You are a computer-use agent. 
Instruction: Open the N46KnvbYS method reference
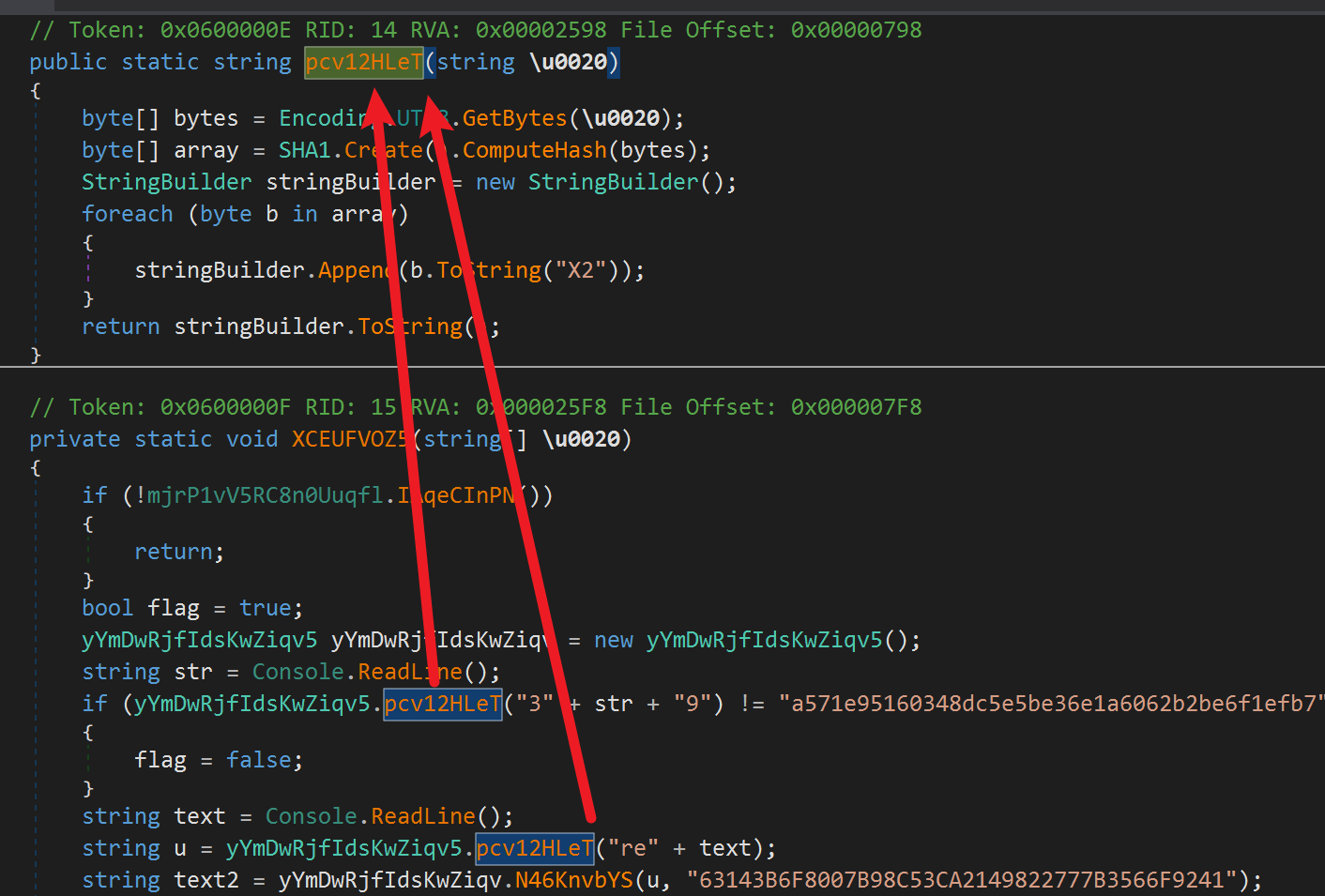pyautogui.click(x=573, y=881)
